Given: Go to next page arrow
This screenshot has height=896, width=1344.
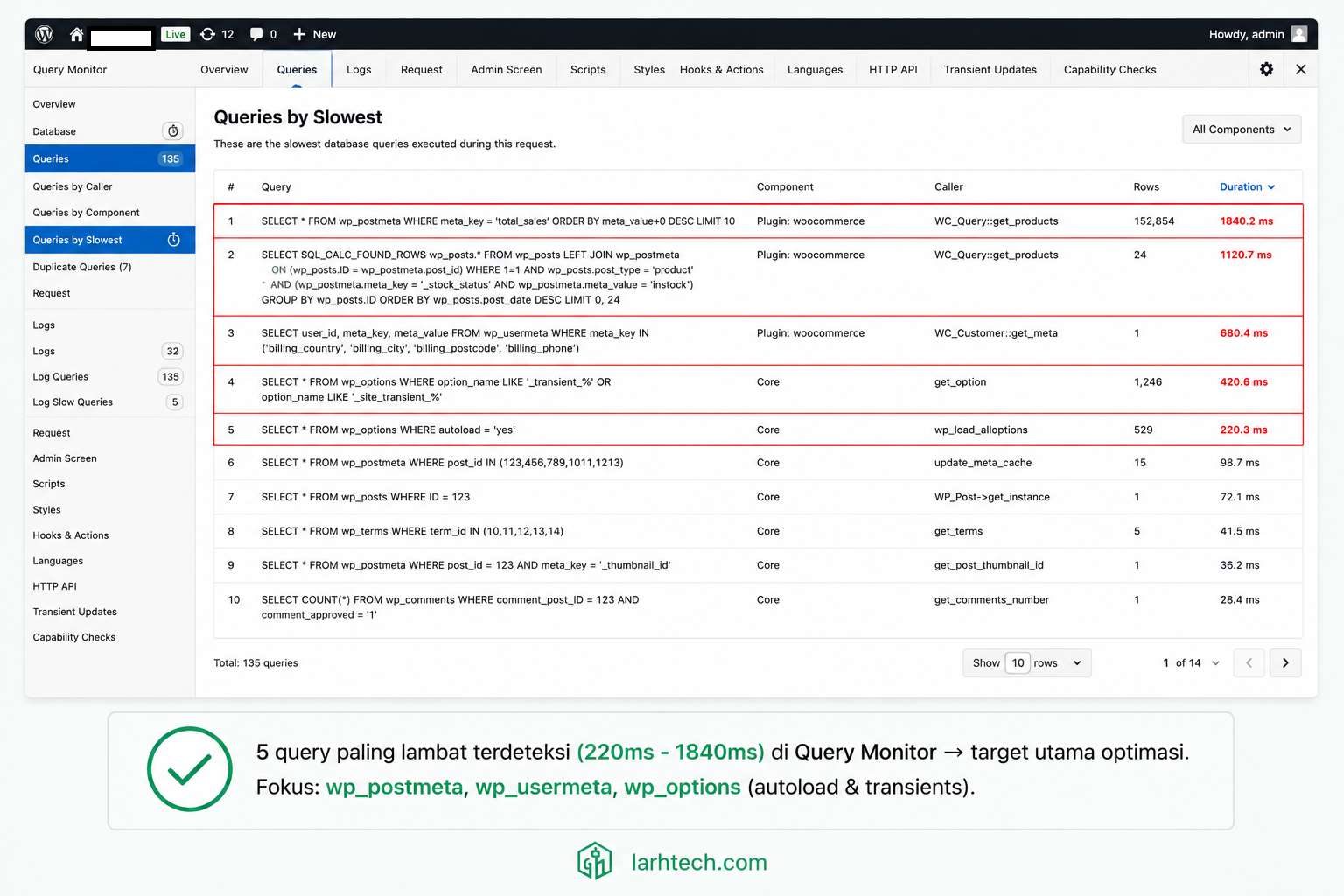Looking at the screenshot, I should (x=1285, y=662).
